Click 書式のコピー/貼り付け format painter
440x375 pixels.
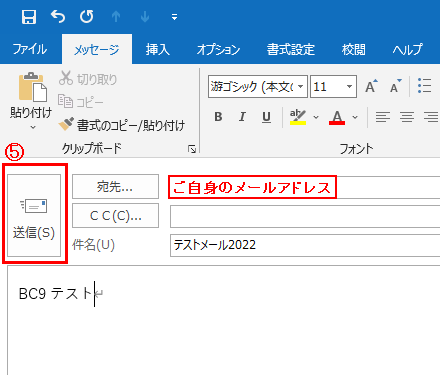pyautogui.click(x=122, y=125)
